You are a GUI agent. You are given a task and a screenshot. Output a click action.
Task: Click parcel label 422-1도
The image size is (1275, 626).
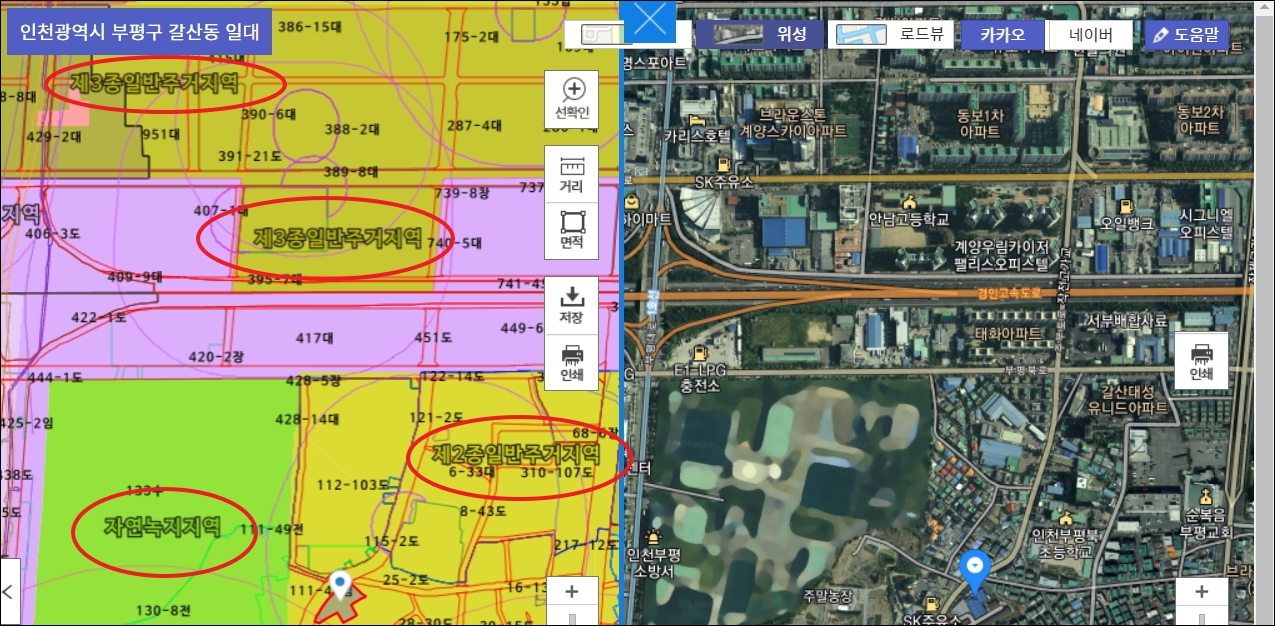tap(99, 317)
